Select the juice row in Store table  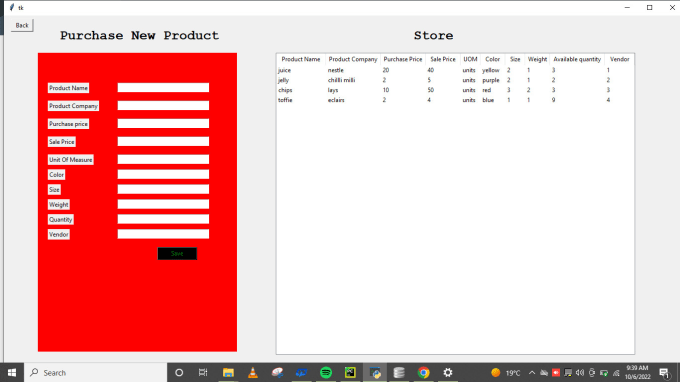(455, 70)
